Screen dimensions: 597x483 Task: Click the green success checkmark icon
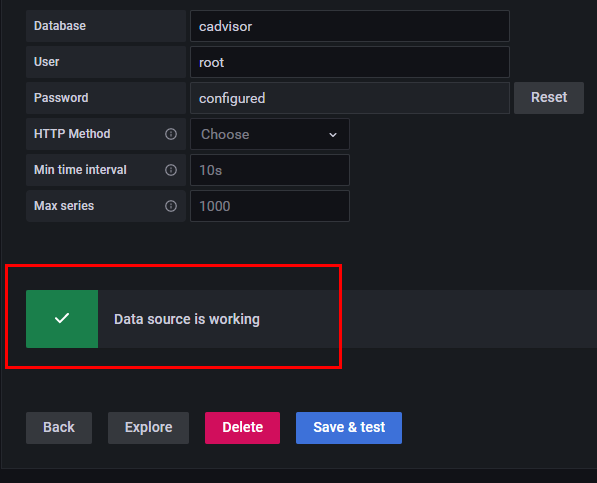[x=62, y=319]
